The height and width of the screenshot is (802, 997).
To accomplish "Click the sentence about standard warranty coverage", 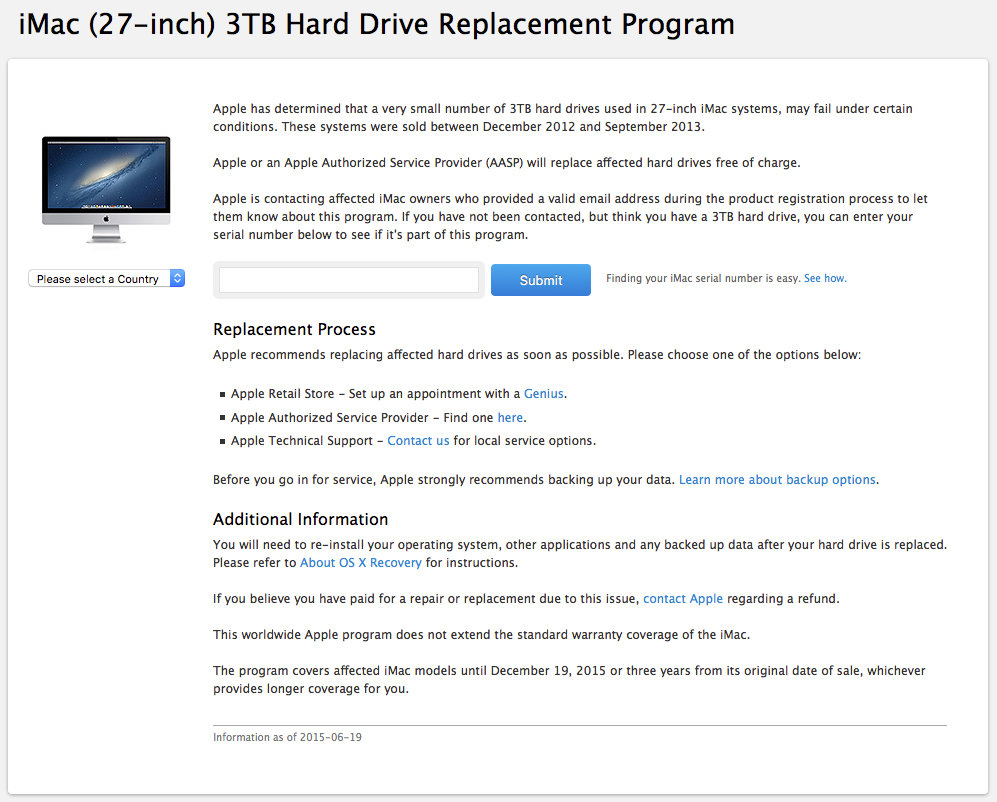I will [481, 635].
